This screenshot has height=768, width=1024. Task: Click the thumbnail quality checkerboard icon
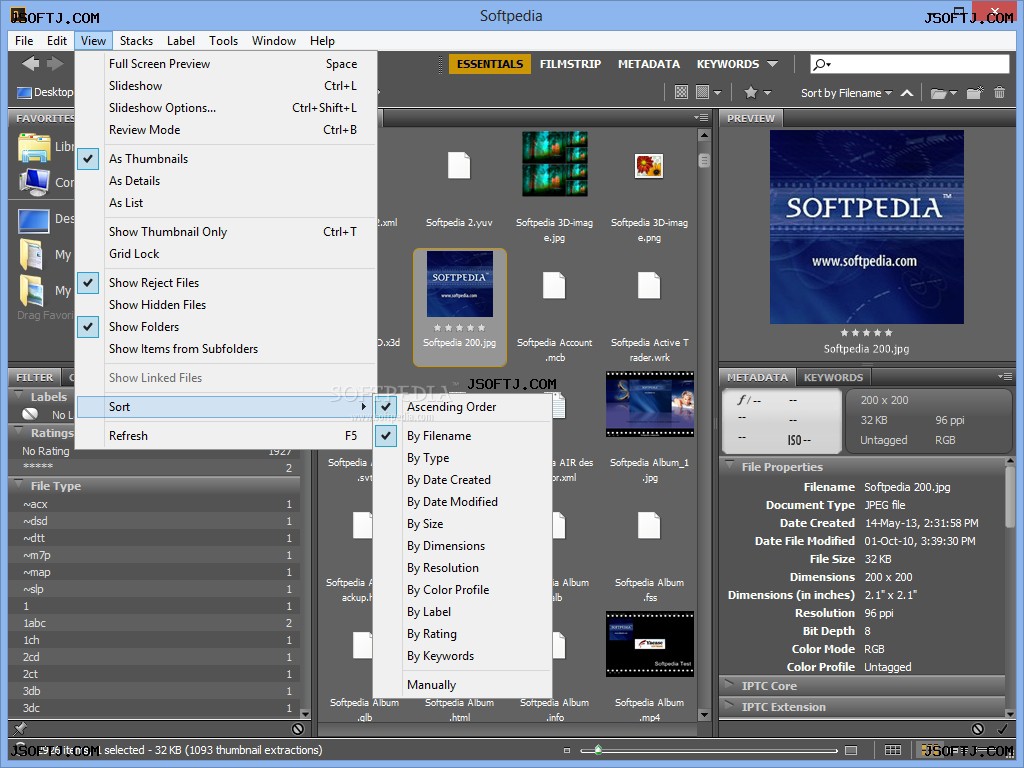tap(681, 92)
